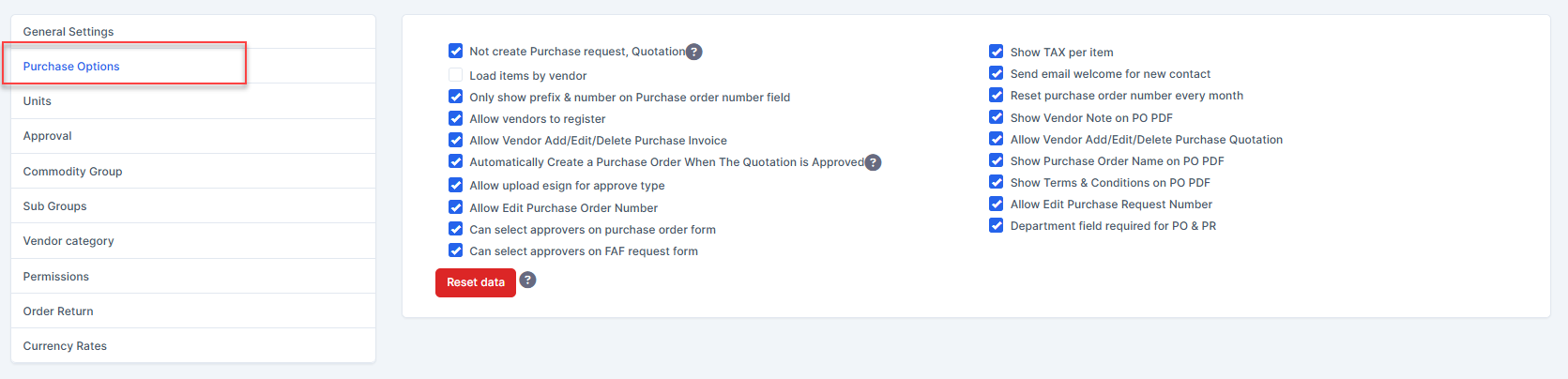Go to Units settings
Image resolution: width=1568 pixels, height=379 pixels.
pos(38,101)
